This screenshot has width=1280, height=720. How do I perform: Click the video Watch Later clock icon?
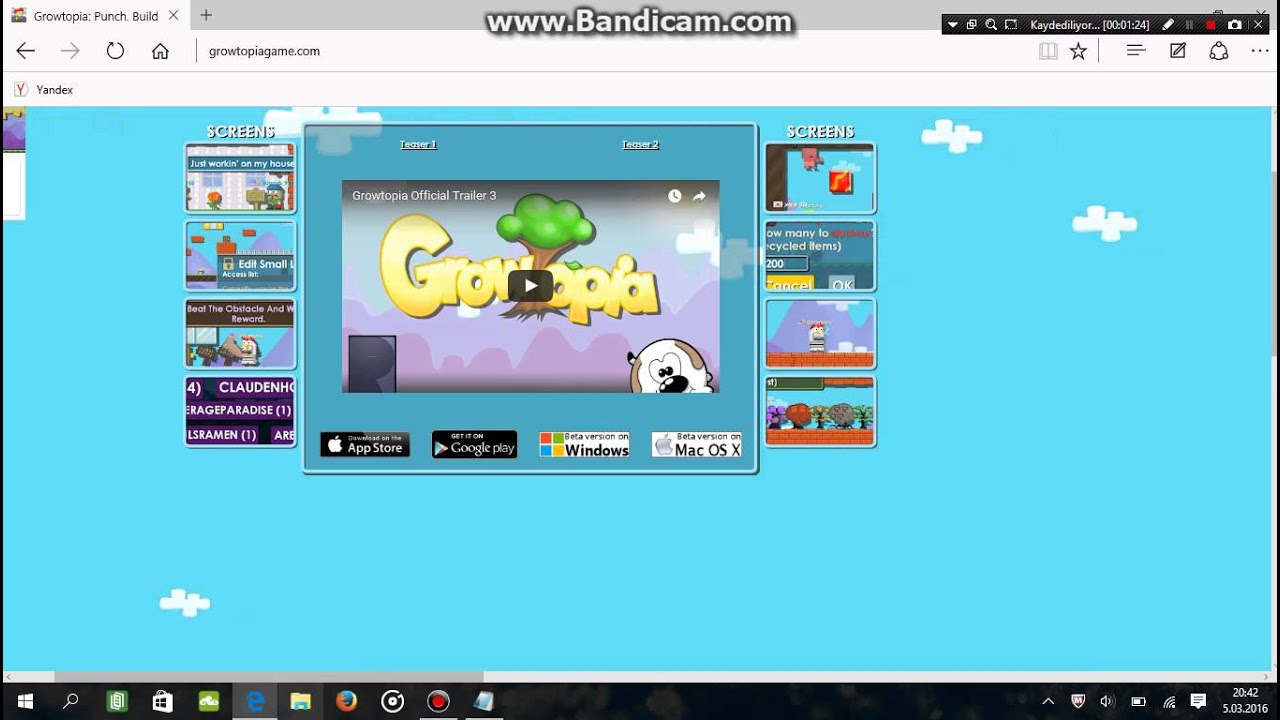click(x=675, y=196)
